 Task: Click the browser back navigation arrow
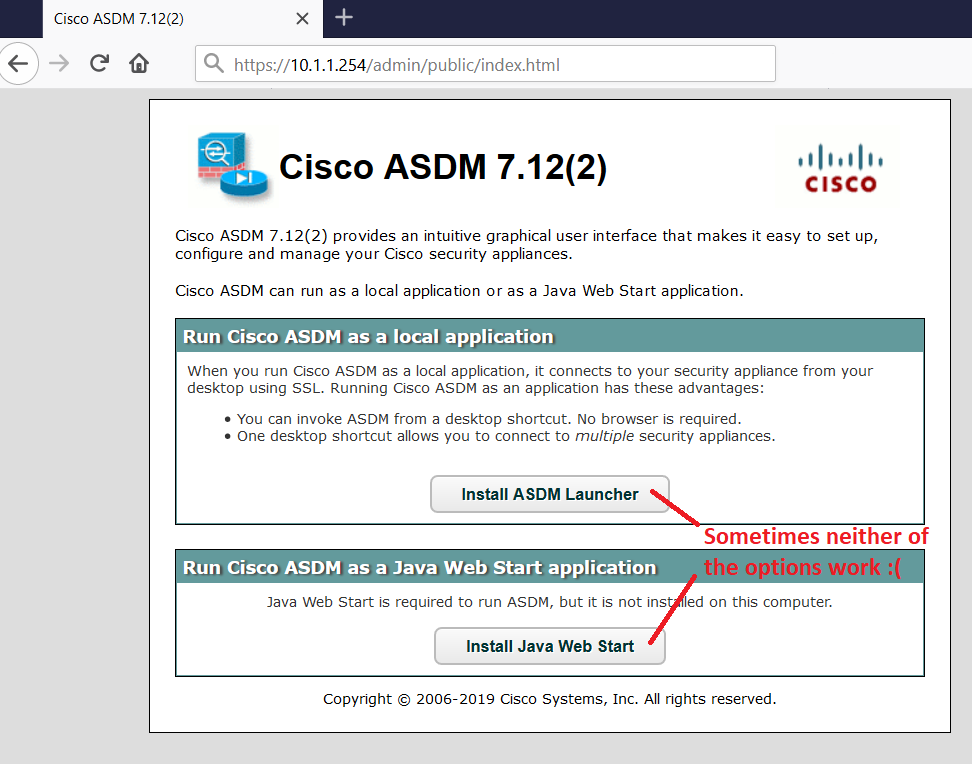coord(20,63)
